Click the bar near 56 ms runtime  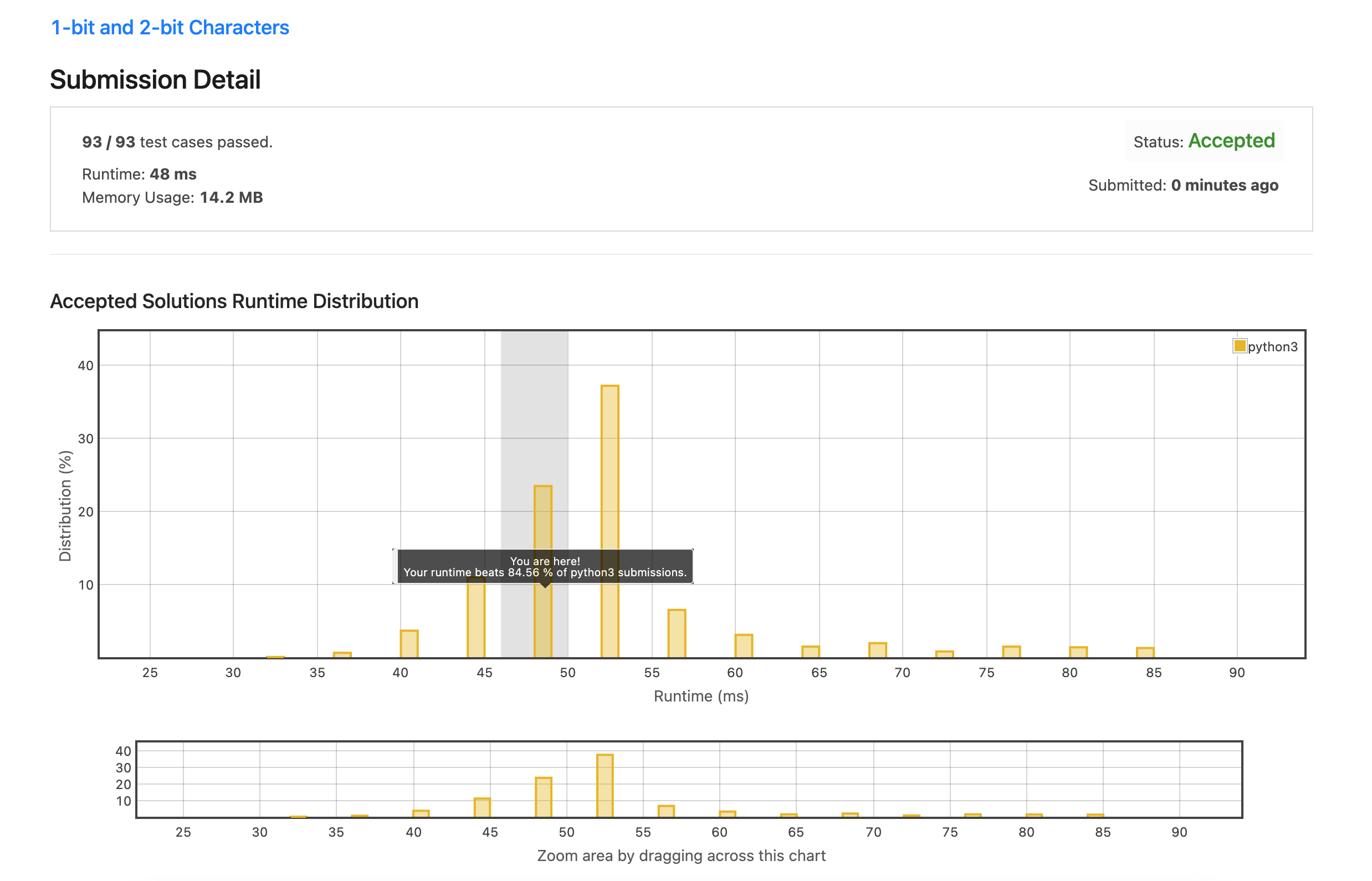click(x=677, y=634)
